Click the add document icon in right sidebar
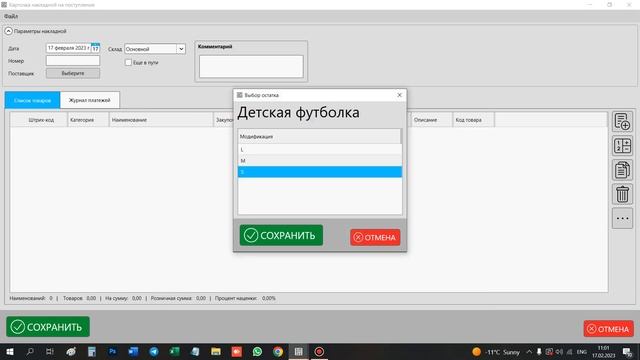Screen dimensions: 640x360 point(622,122)
